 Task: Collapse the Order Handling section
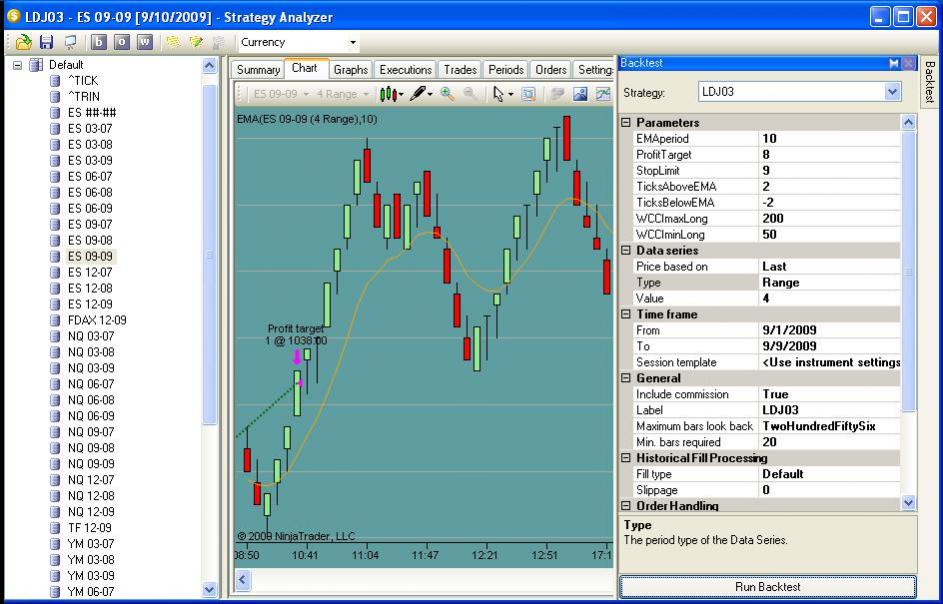click(626, 505)
